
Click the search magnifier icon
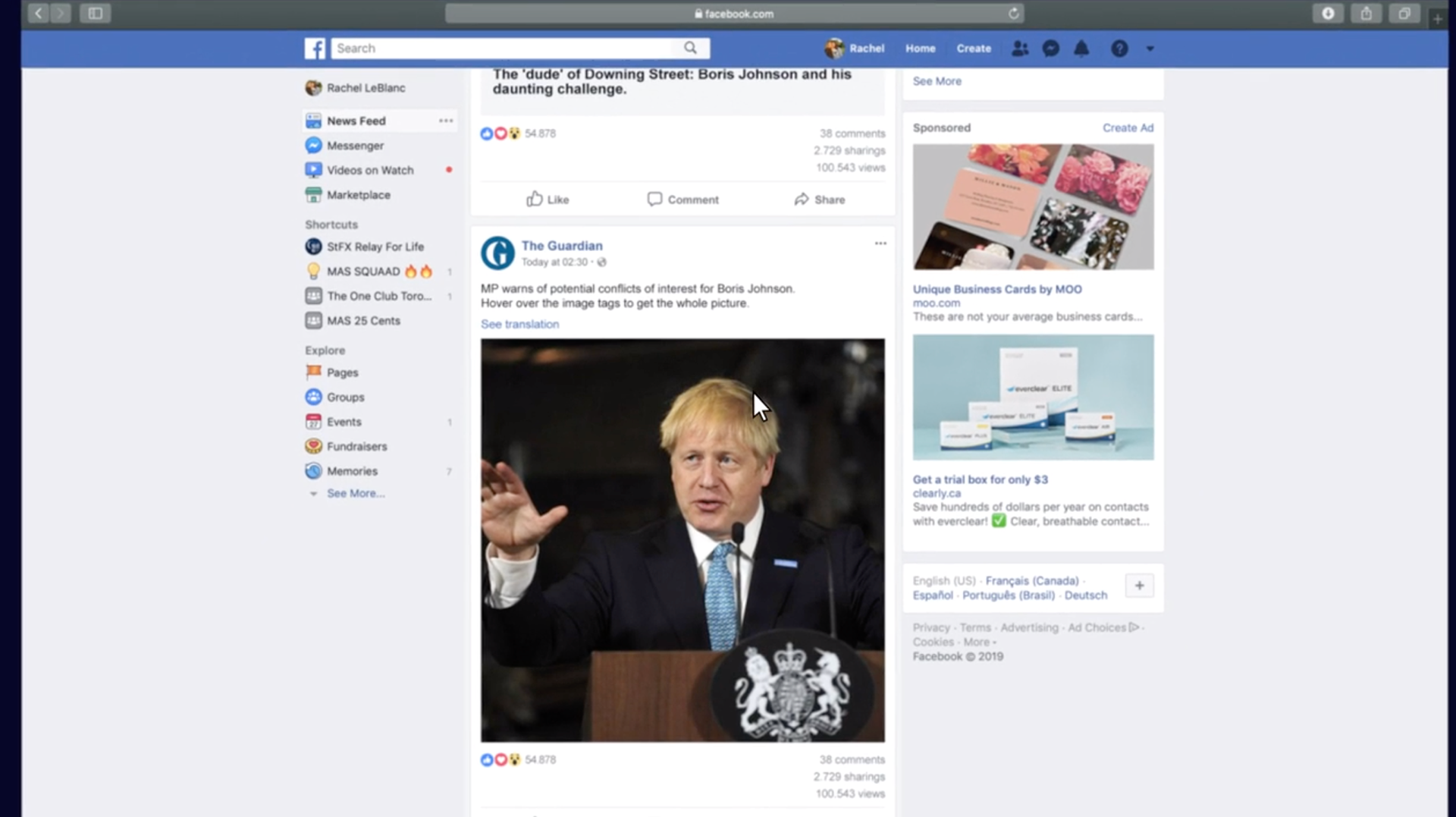690,49
